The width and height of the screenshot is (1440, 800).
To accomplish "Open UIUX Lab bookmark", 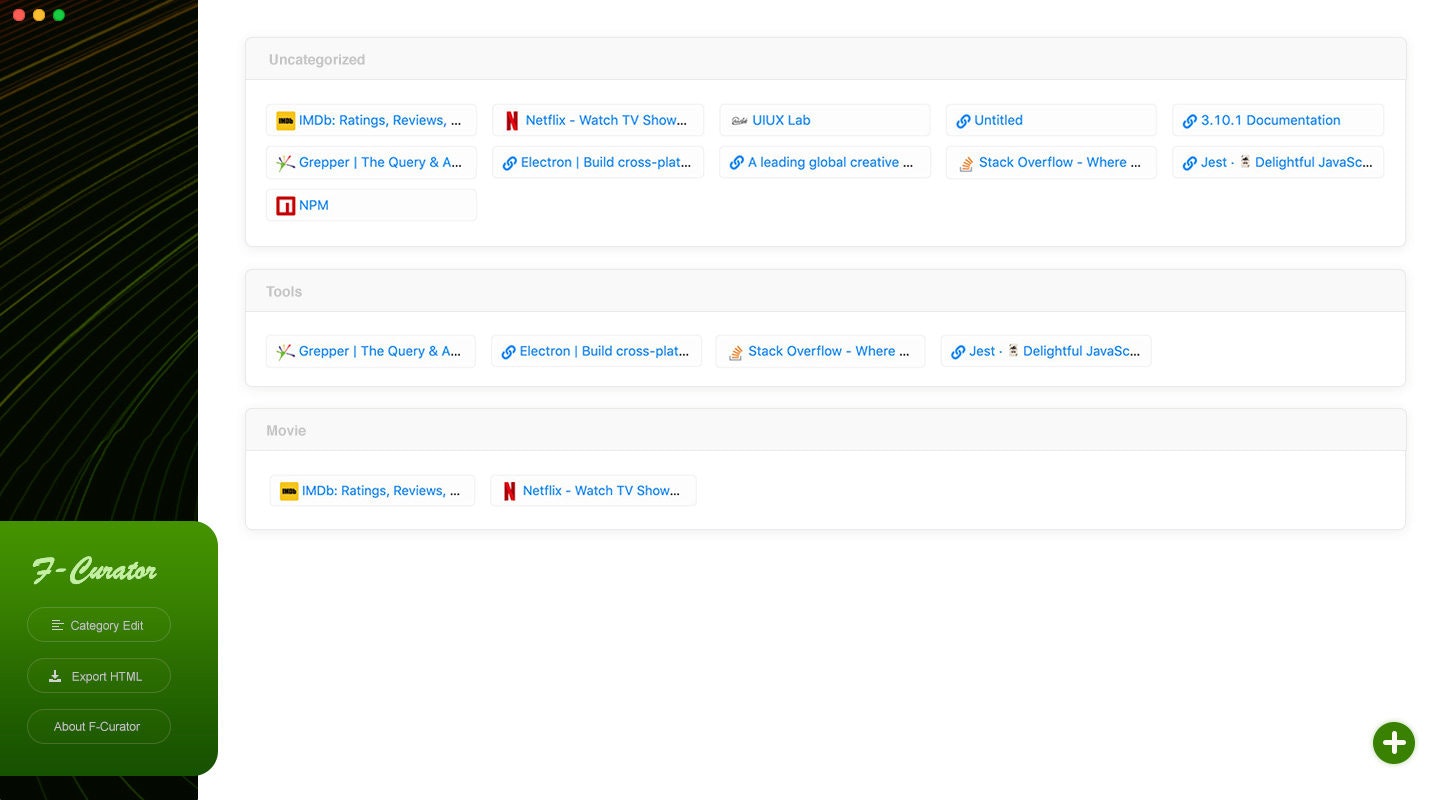I will click(x=825, y=120).
